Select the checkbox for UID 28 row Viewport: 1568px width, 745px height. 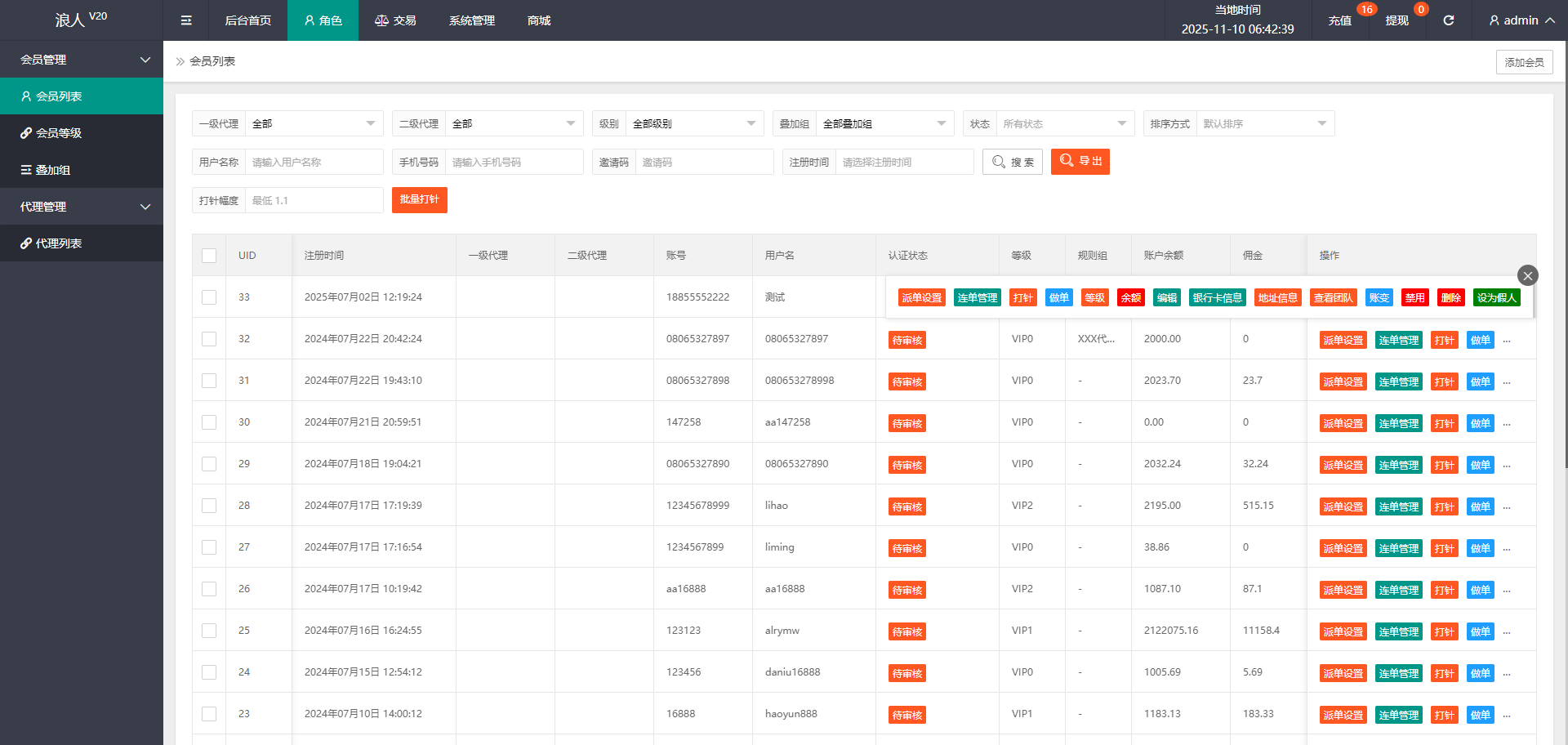coord(209,506)
